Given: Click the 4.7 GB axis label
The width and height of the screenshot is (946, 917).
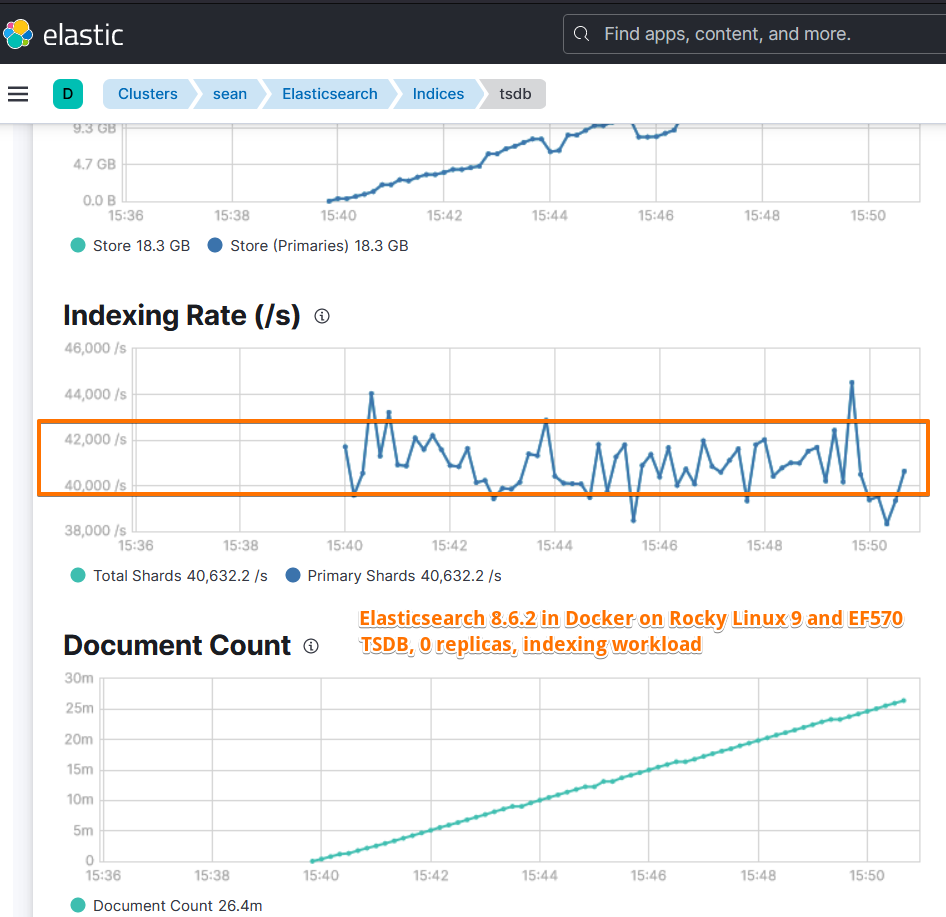Looking at the screenshot, I should [94, 164].
